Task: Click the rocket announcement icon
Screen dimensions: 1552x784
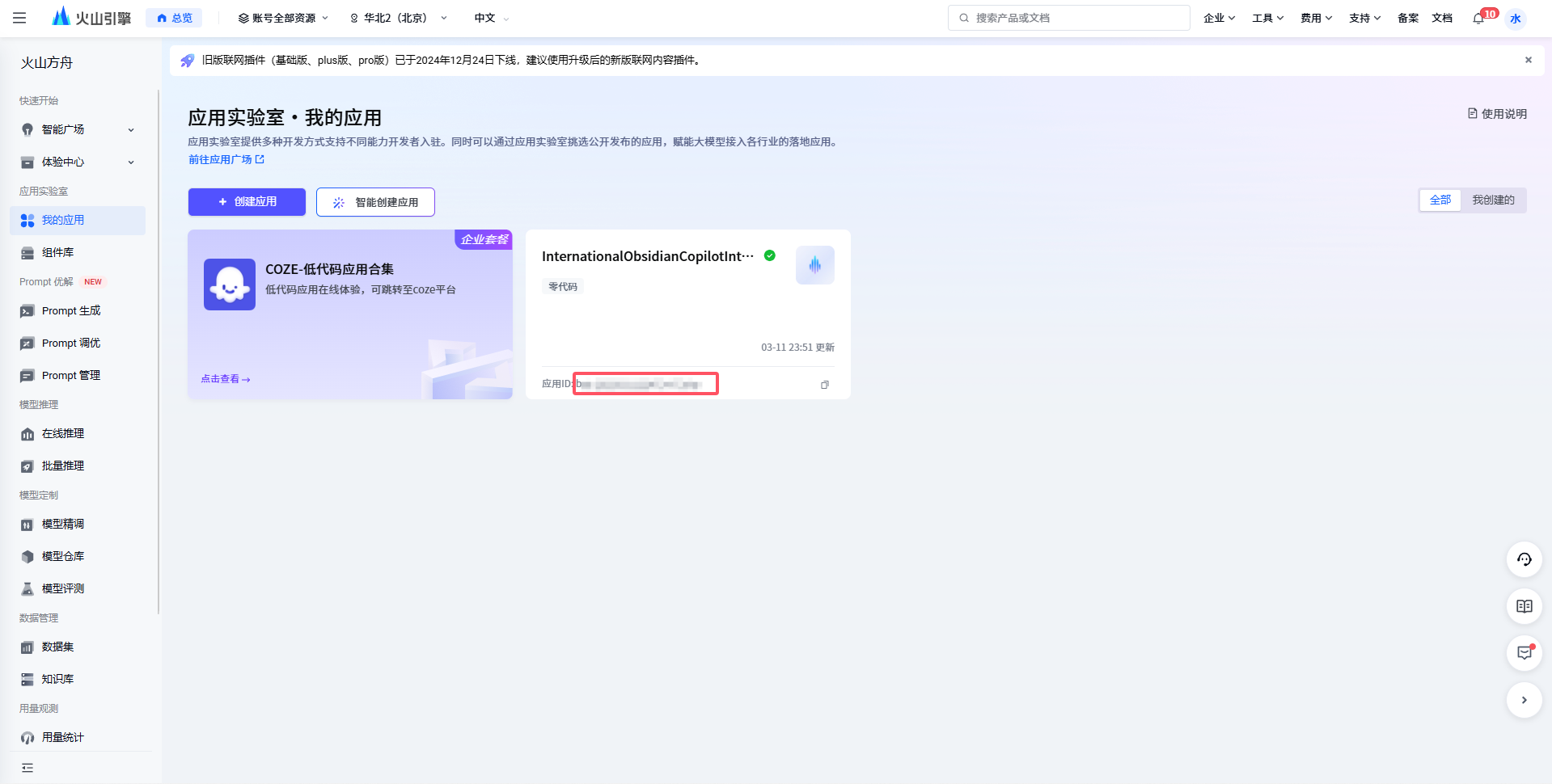Action: click(x=187, y=61)
